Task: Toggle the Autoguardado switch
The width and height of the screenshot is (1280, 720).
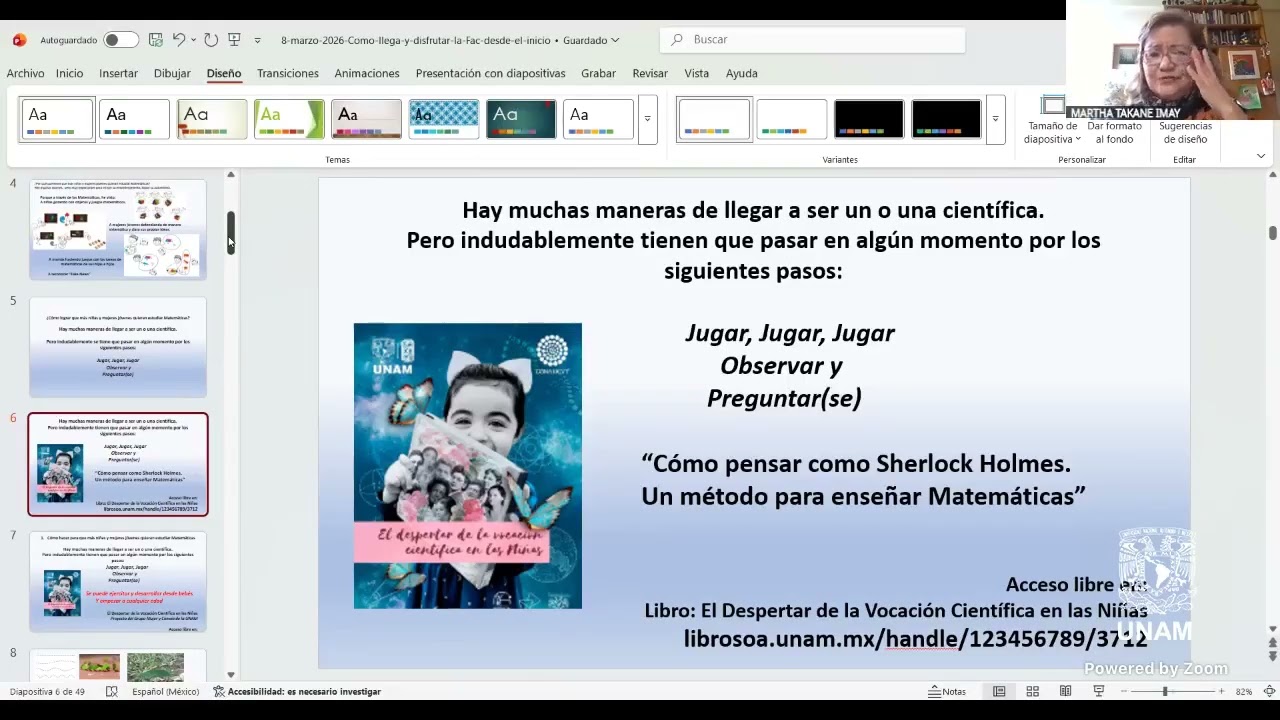Action: [x=120, y=40]
